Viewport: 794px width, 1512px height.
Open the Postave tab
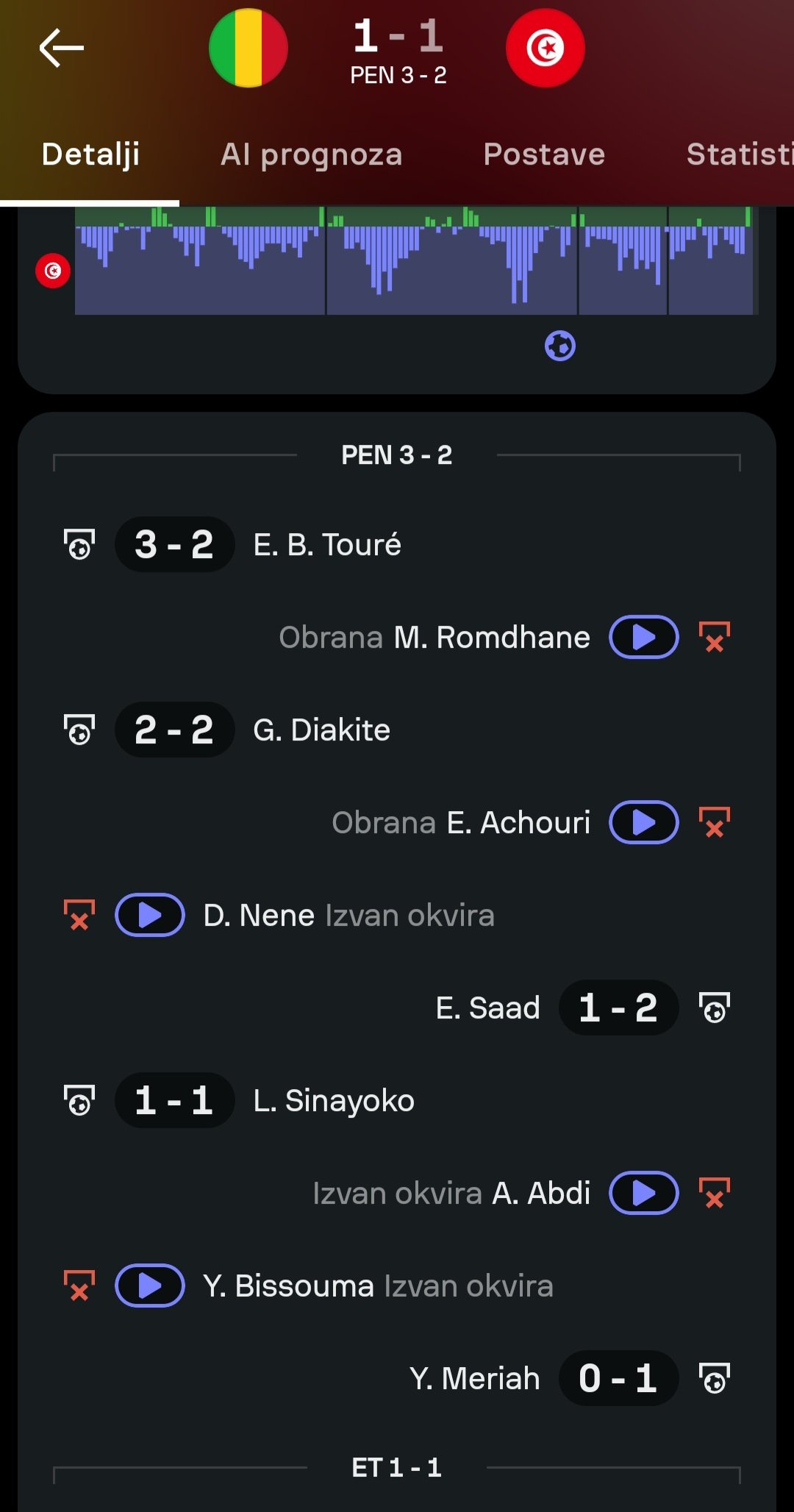(x=544, y=154)
